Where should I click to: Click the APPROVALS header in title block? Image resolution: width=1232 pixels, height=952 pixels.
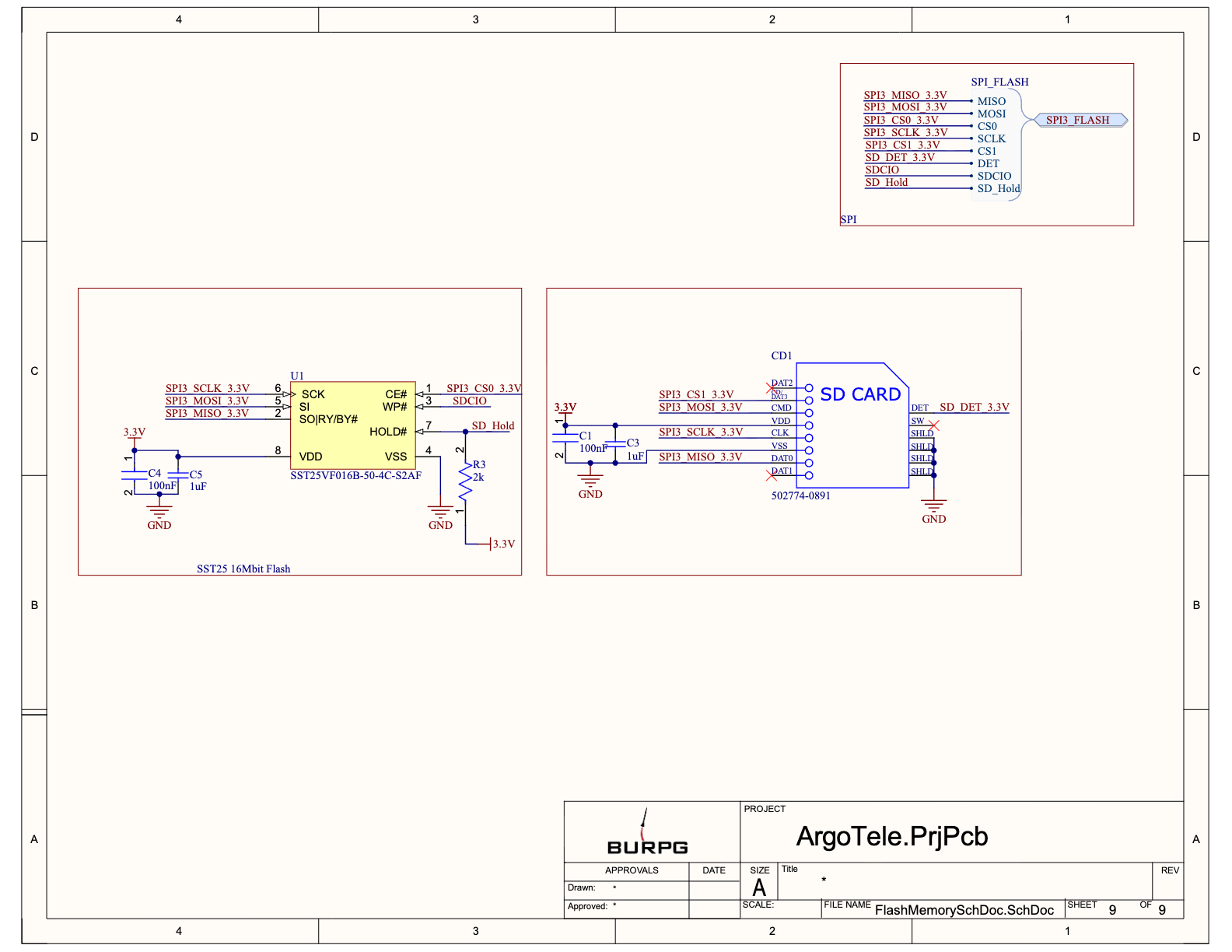[632, 870]
